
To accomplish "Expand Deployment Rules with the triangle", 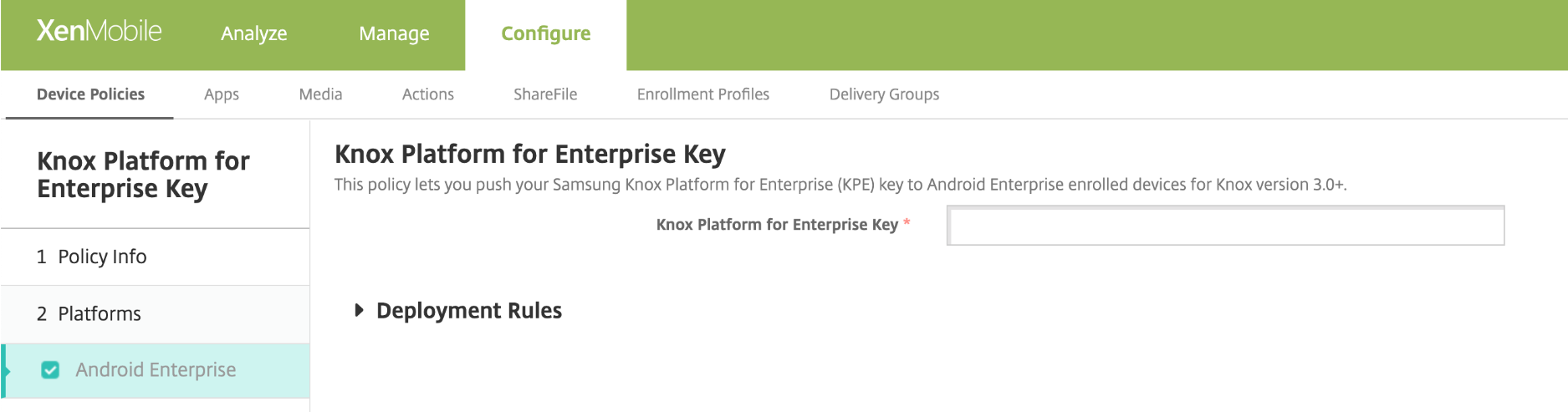I will point(359,311).
